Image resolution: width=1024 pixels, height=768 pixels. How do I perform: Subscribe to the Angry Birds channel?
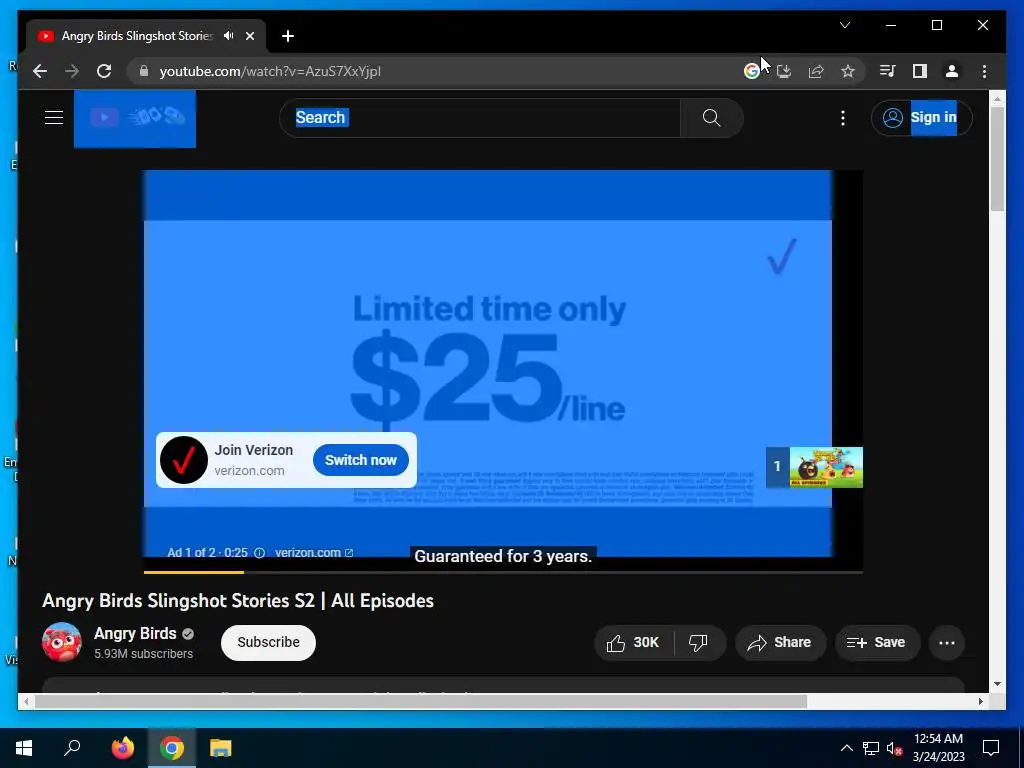(x=268, y=643)
